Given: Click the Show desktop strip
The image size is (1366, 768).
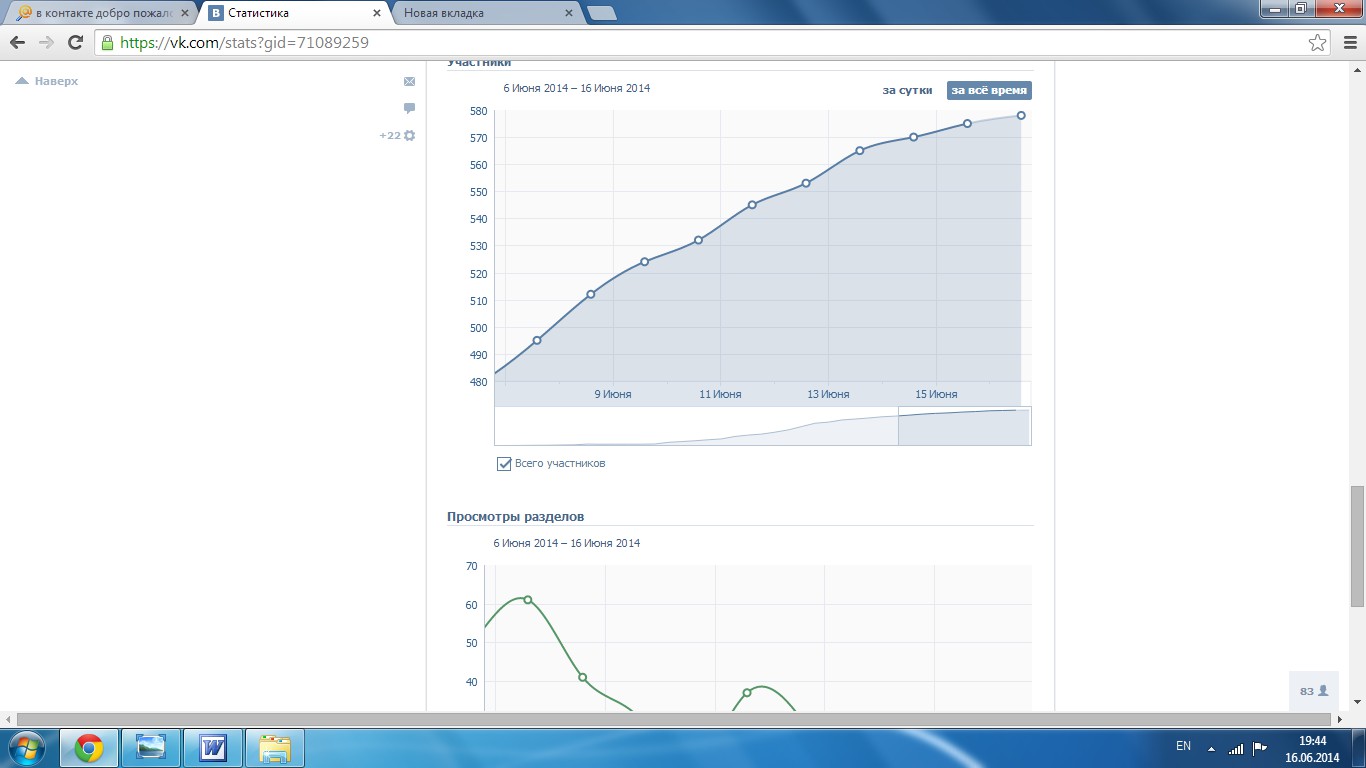Looking at the screenshot, I should point(1359,748).
